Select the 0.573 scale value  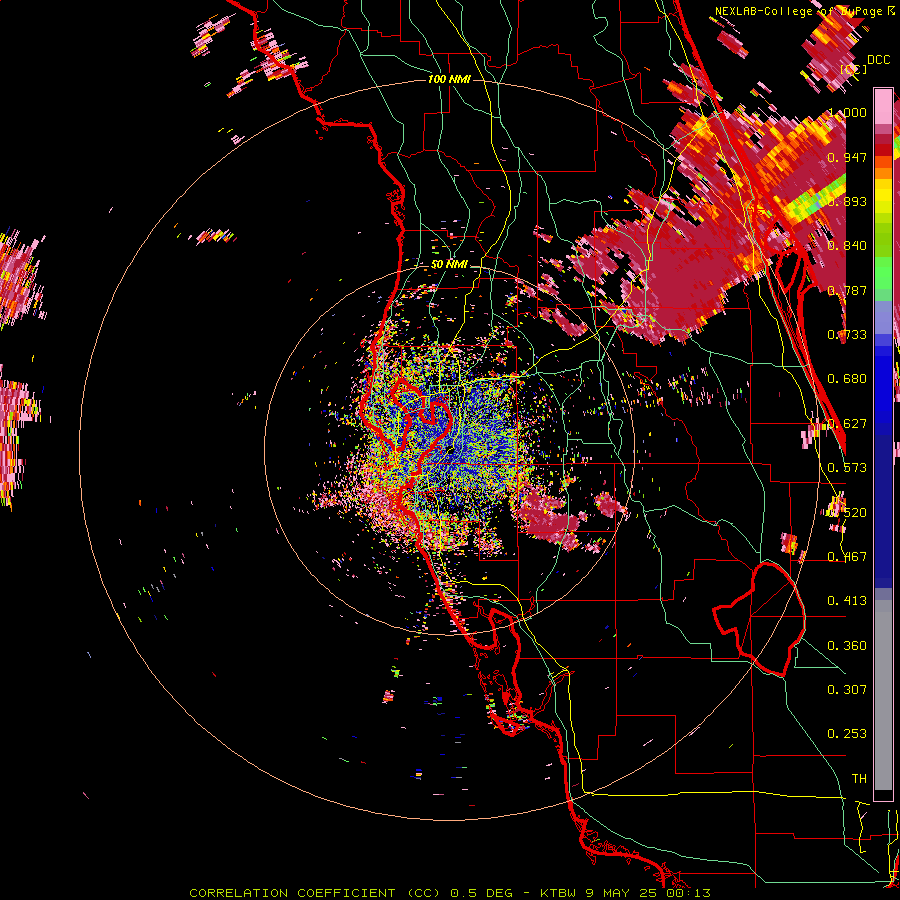[847, 468]
